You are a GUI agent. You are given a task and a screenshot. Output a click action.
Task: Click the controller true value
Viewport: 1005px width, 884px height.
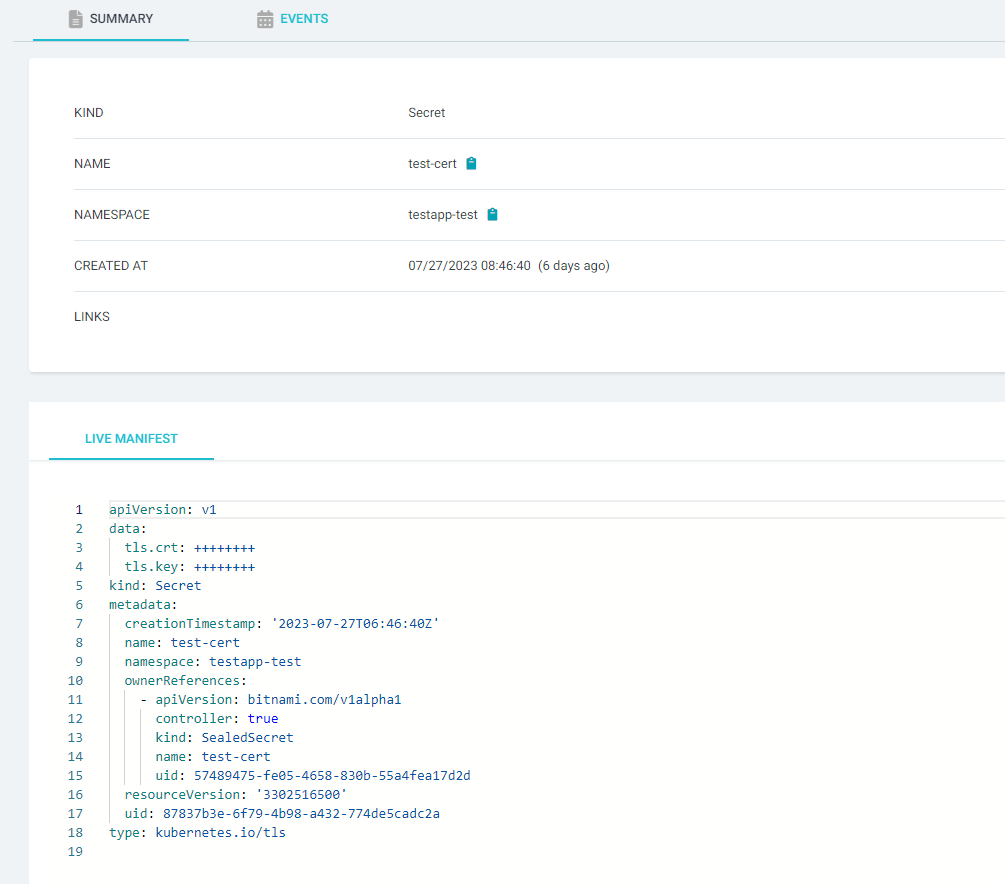(263, 719)
